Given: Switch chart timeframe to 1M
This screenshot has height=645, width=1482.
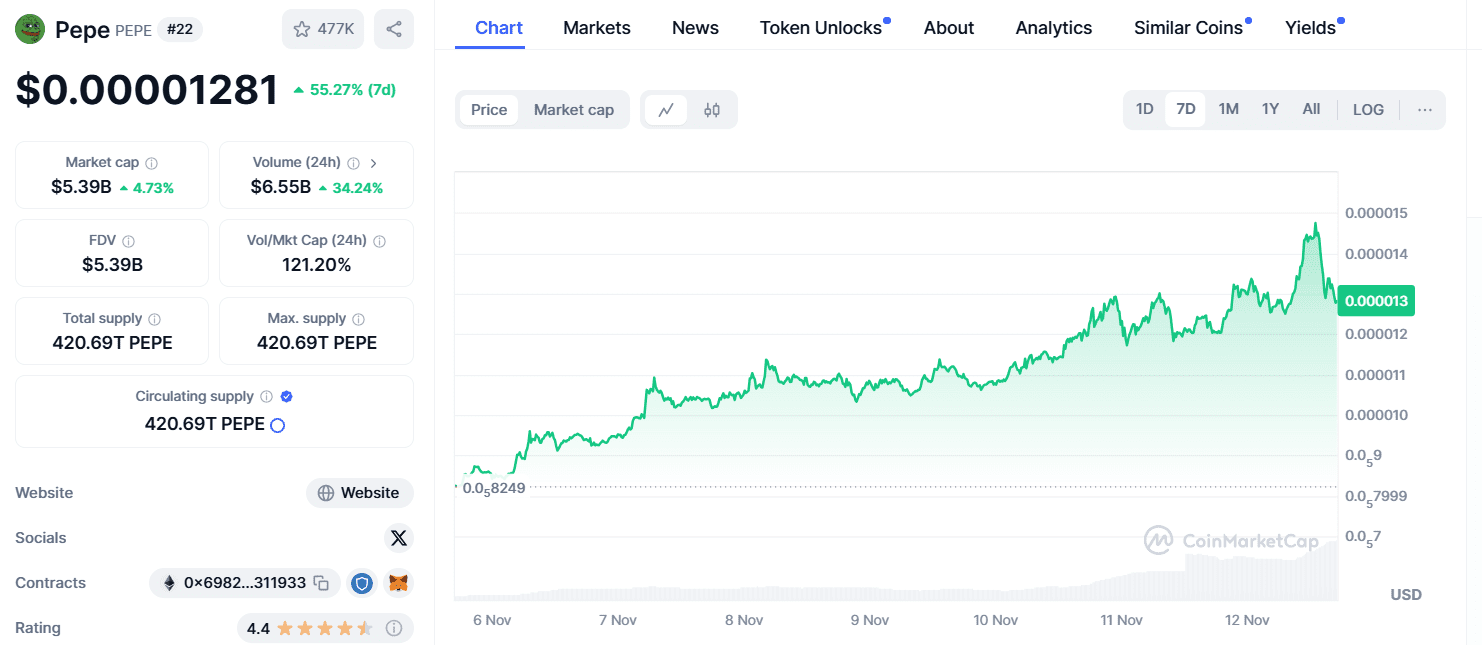Looking at the screenshot, I should (1228, 109).
